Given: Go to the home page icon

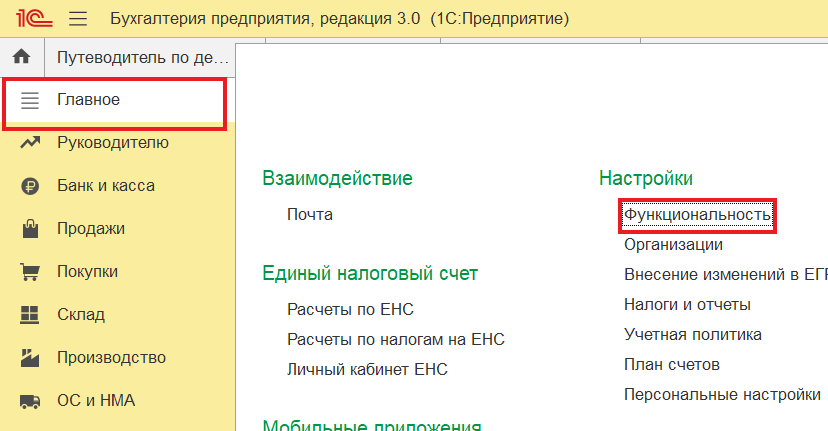Looking at the screenshot, I should (22, 57).
